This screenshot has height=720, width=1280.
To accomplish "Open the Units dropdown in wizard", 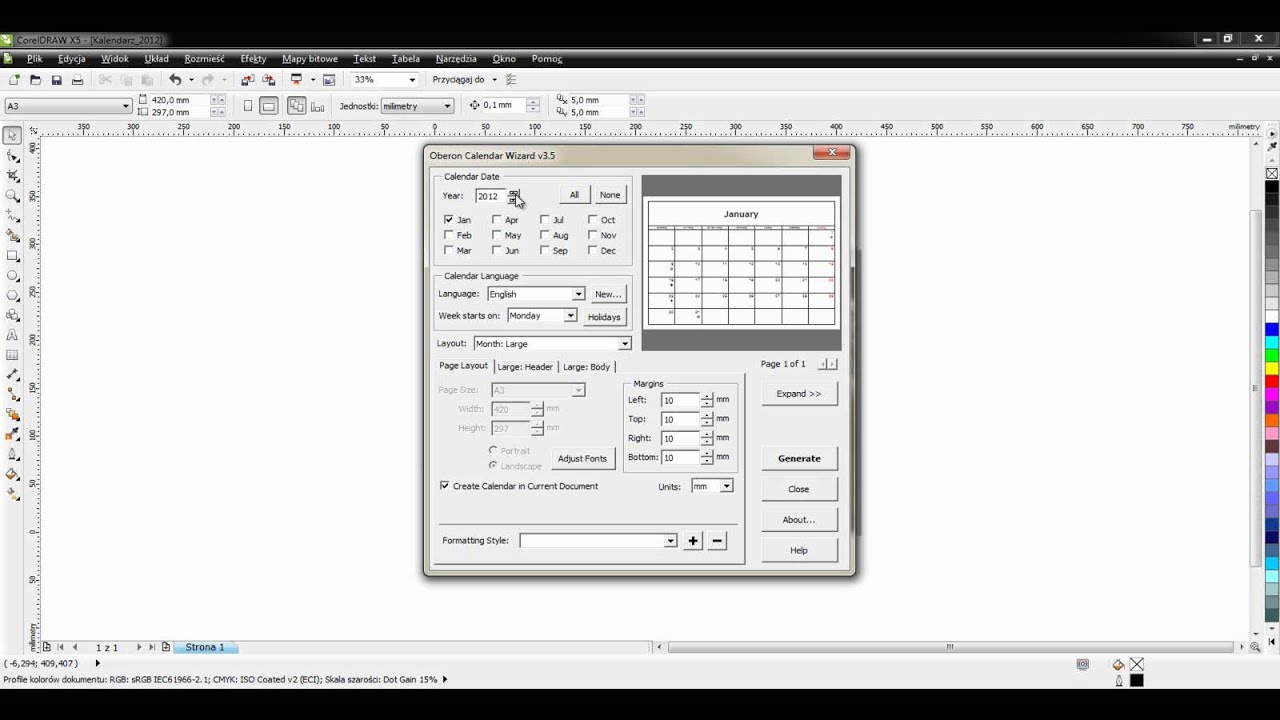I will (x=726, y=486).
